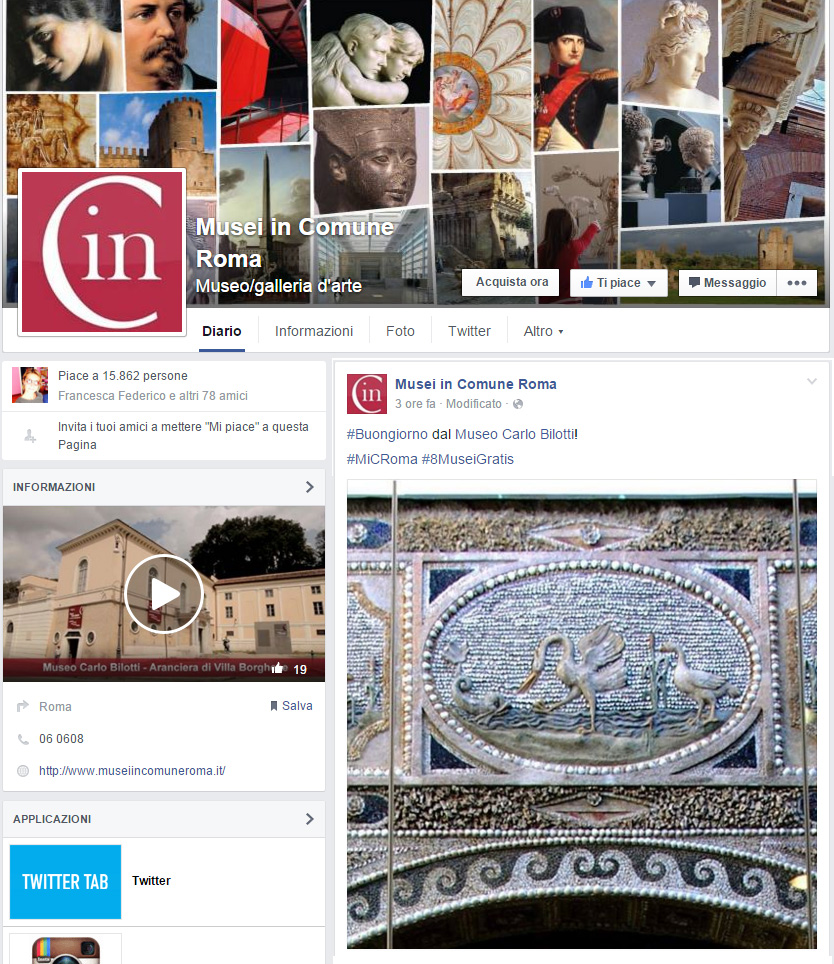This screenshot has width=834, height=964.
Task: Open the Twitter tab
Action: click(x=469, y=331)
